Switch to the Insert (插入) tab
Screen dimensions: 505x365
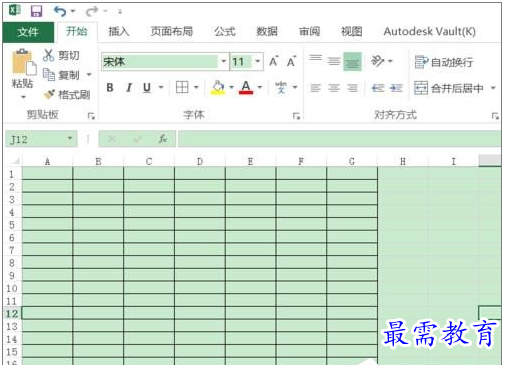[x=119, y=32]
